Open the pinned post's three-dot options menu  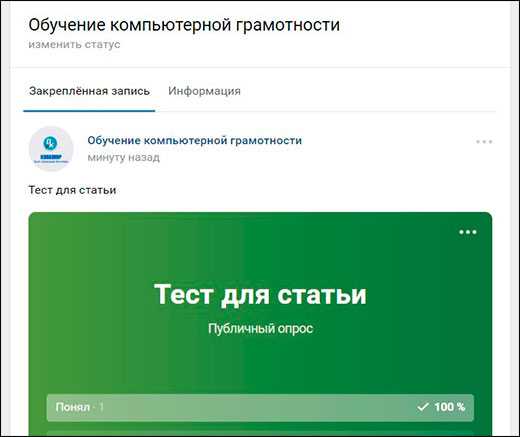coord(484,142)
